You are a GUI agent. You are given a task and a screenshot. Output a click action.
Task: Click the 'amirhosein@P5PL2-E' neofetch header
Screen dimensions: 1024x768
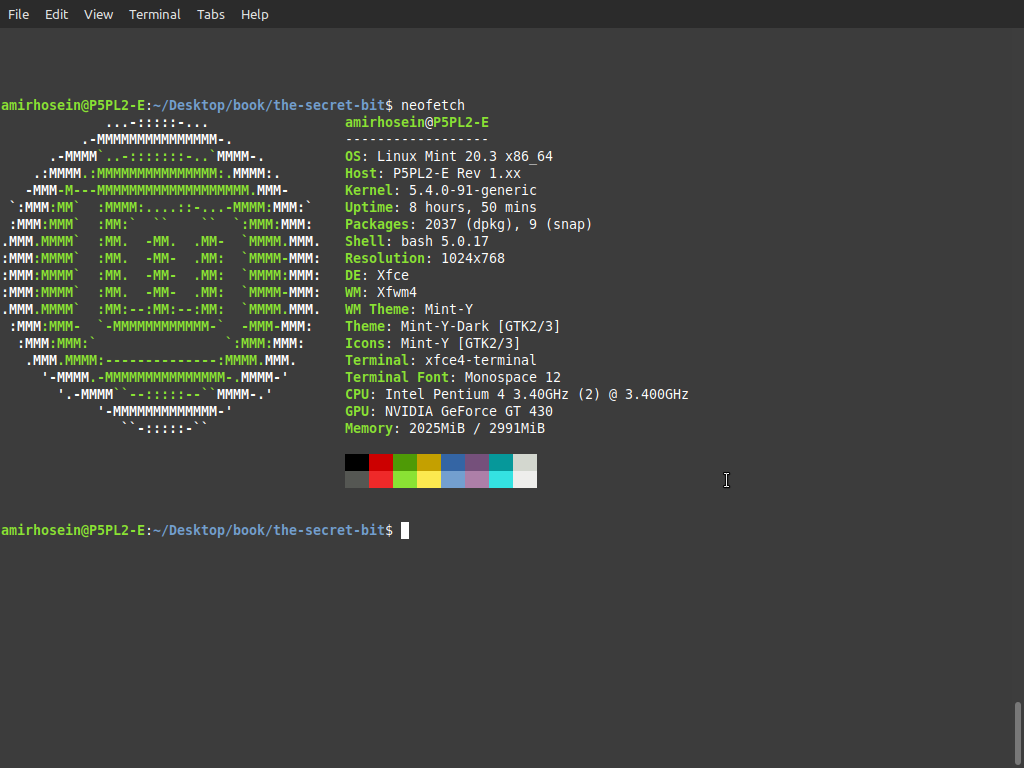point(417,123)
